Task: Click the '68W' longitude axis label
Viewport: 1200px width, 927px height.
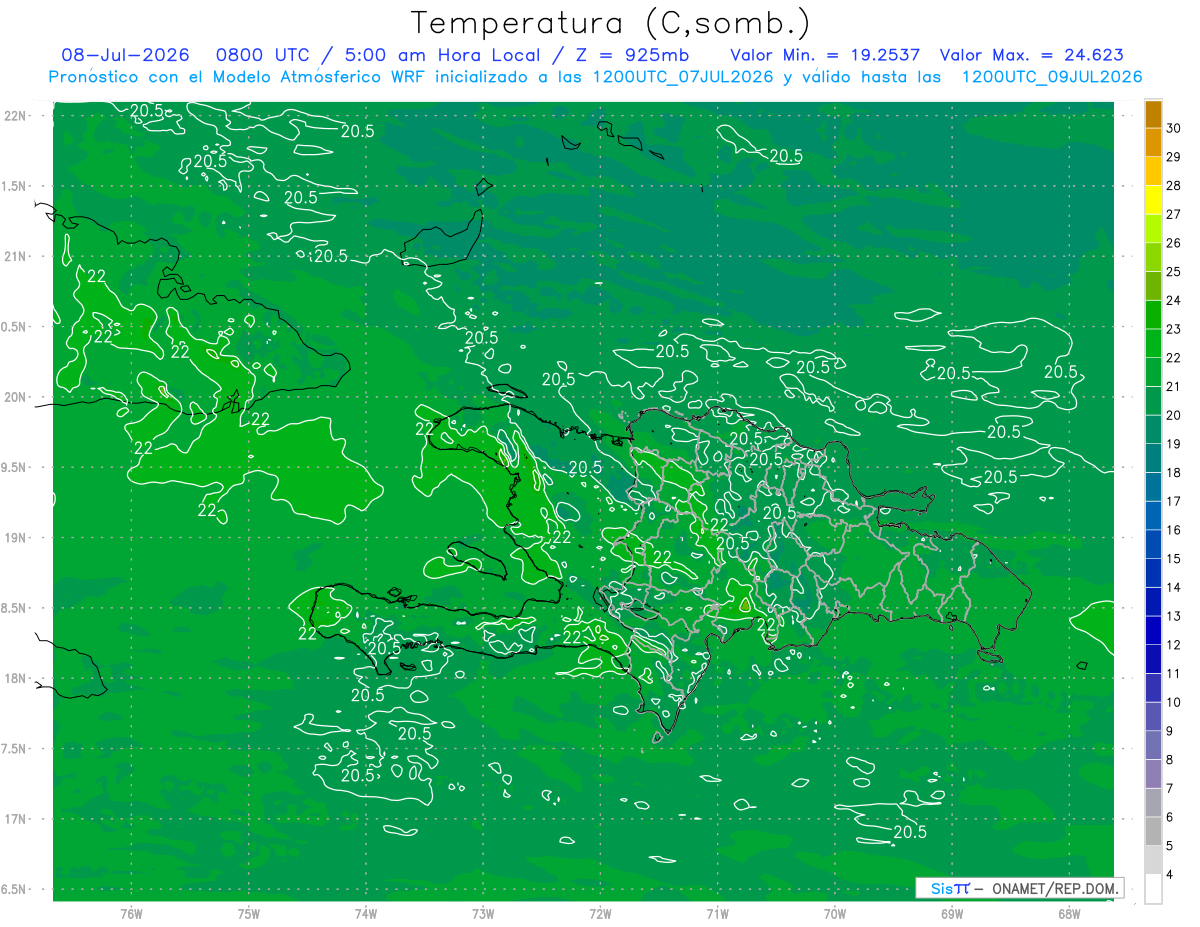Action: click(x=1069, y=913)
